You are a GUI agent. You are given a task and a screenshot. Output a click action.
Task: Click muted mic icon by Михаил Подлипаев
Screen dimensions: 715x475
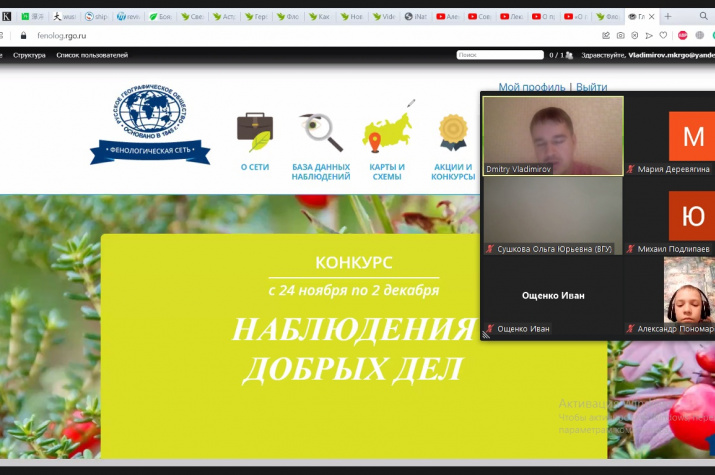pos(631,249)
